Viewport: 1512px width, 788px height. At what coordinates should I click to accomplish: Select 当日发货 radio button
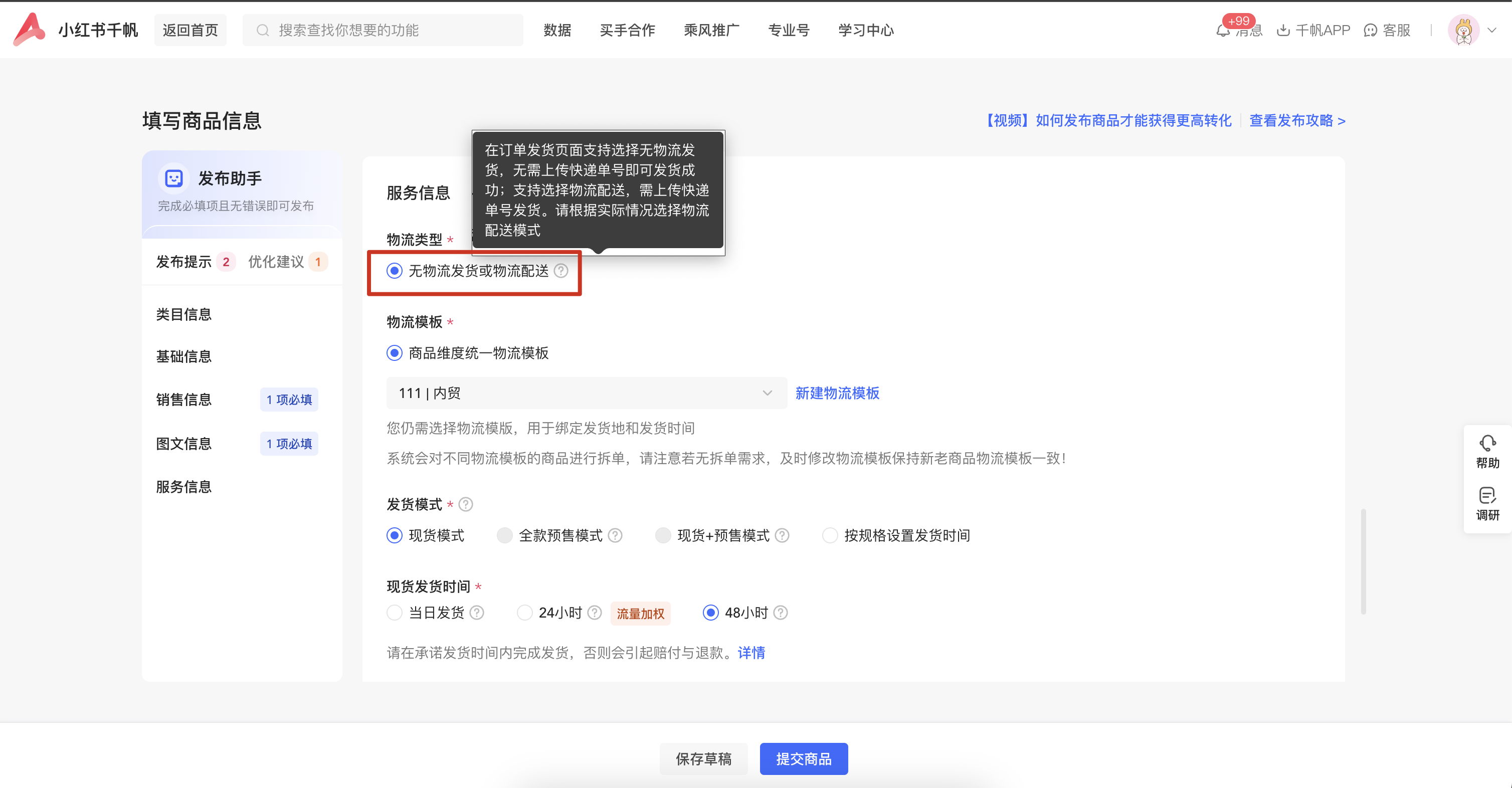(395, 613)
